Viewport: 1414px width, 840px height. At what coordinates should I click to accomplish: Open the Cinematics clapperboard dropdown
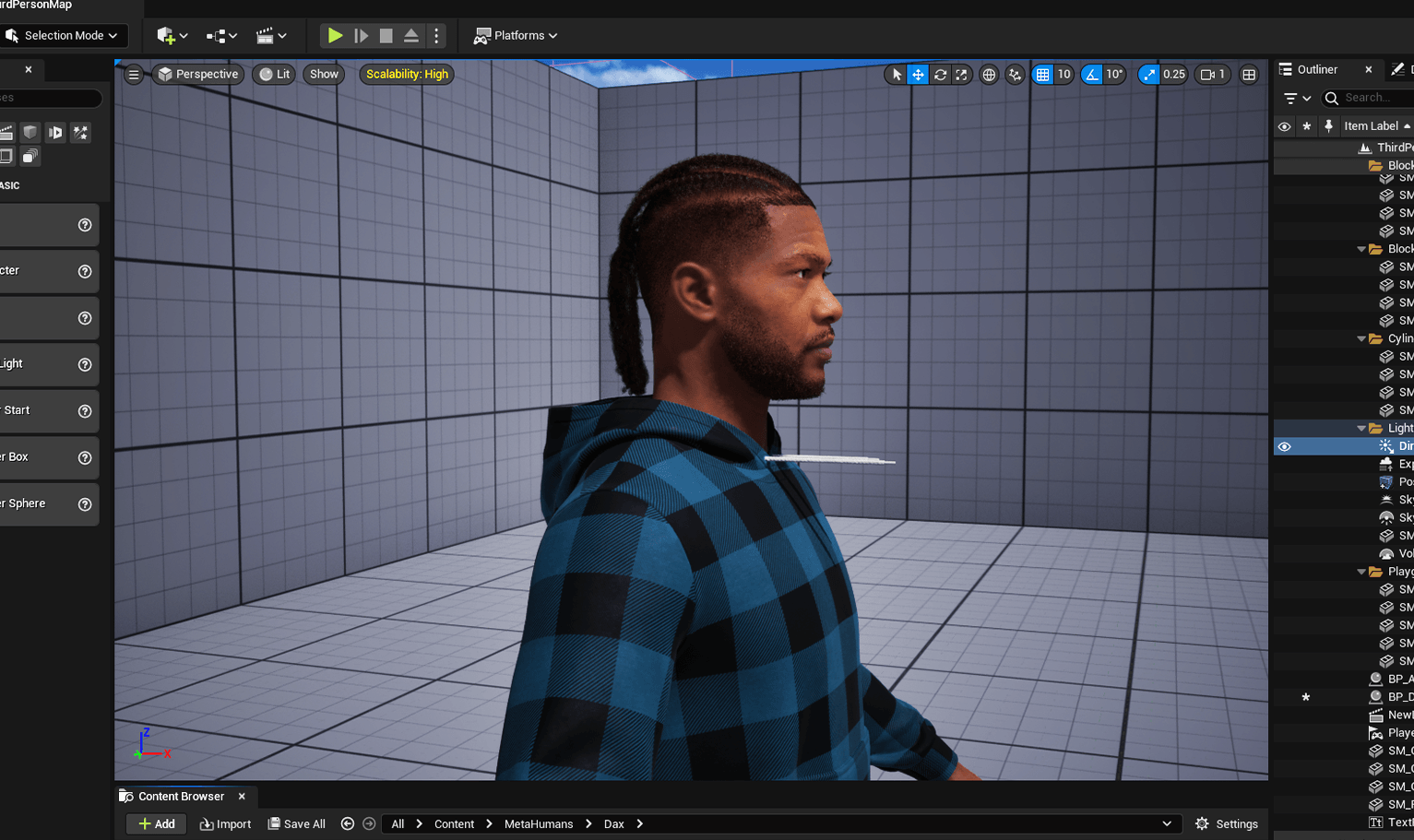point(271,35)
